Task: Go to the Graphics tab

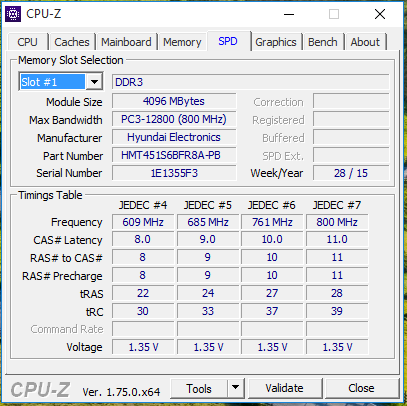Action: click(276, 42)
